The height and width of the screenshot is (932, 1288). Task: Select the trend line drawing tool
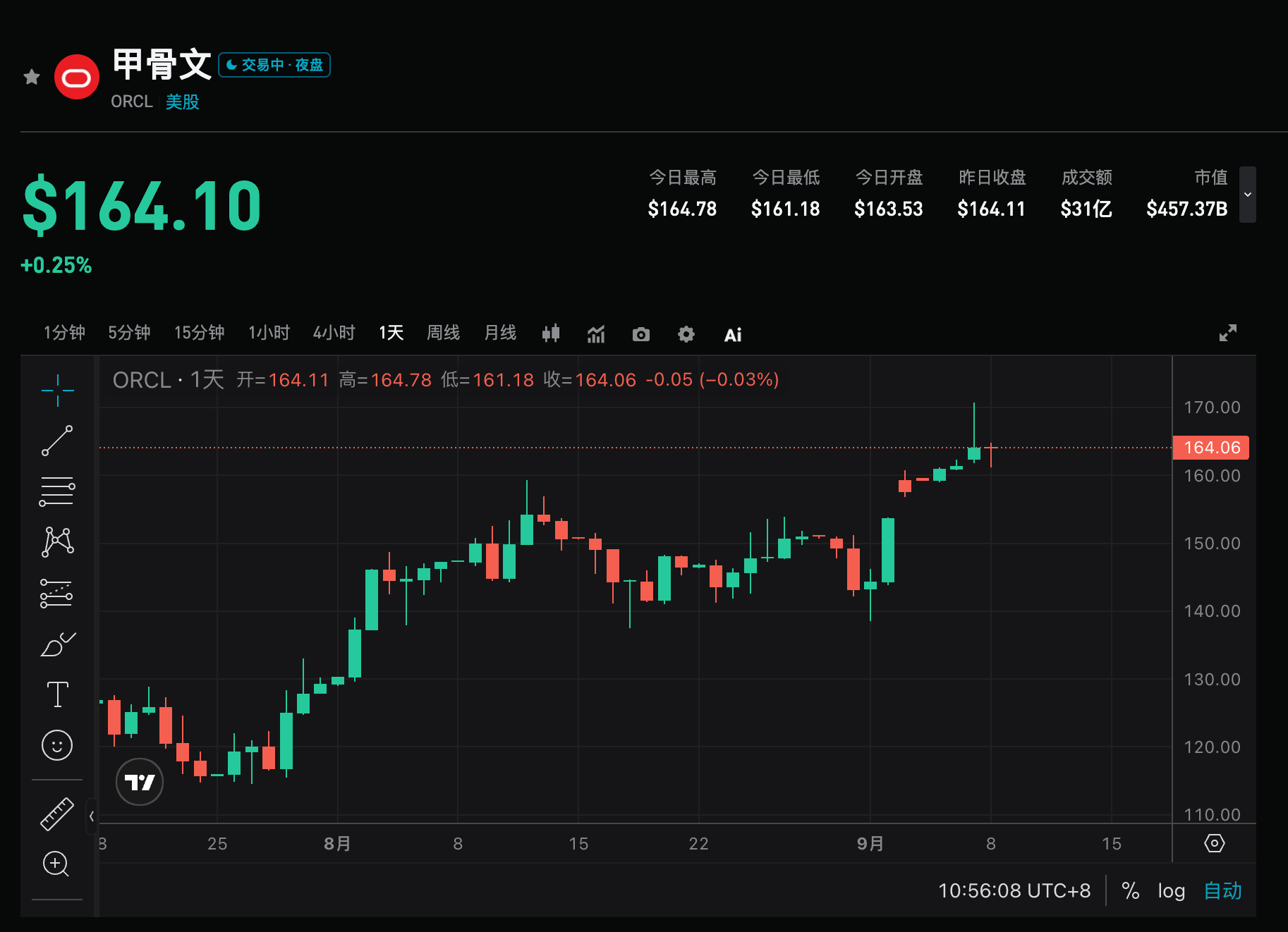[57, 441]
